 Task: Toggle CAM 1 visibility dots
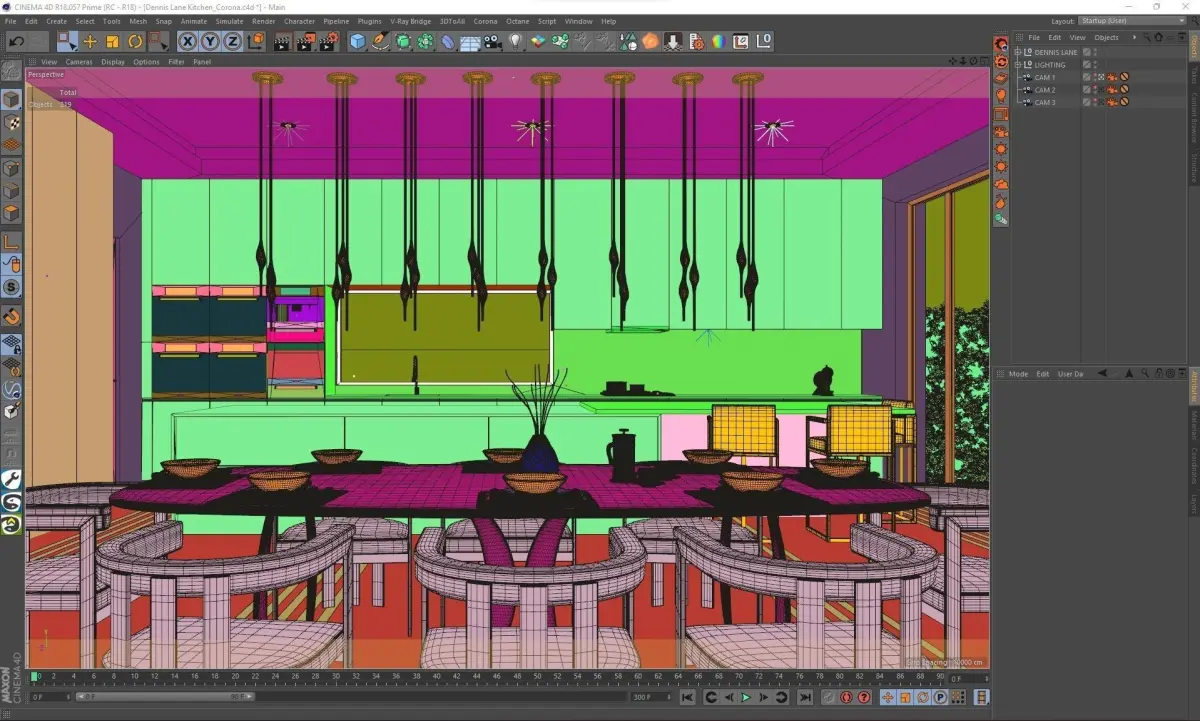(1096, 77)
